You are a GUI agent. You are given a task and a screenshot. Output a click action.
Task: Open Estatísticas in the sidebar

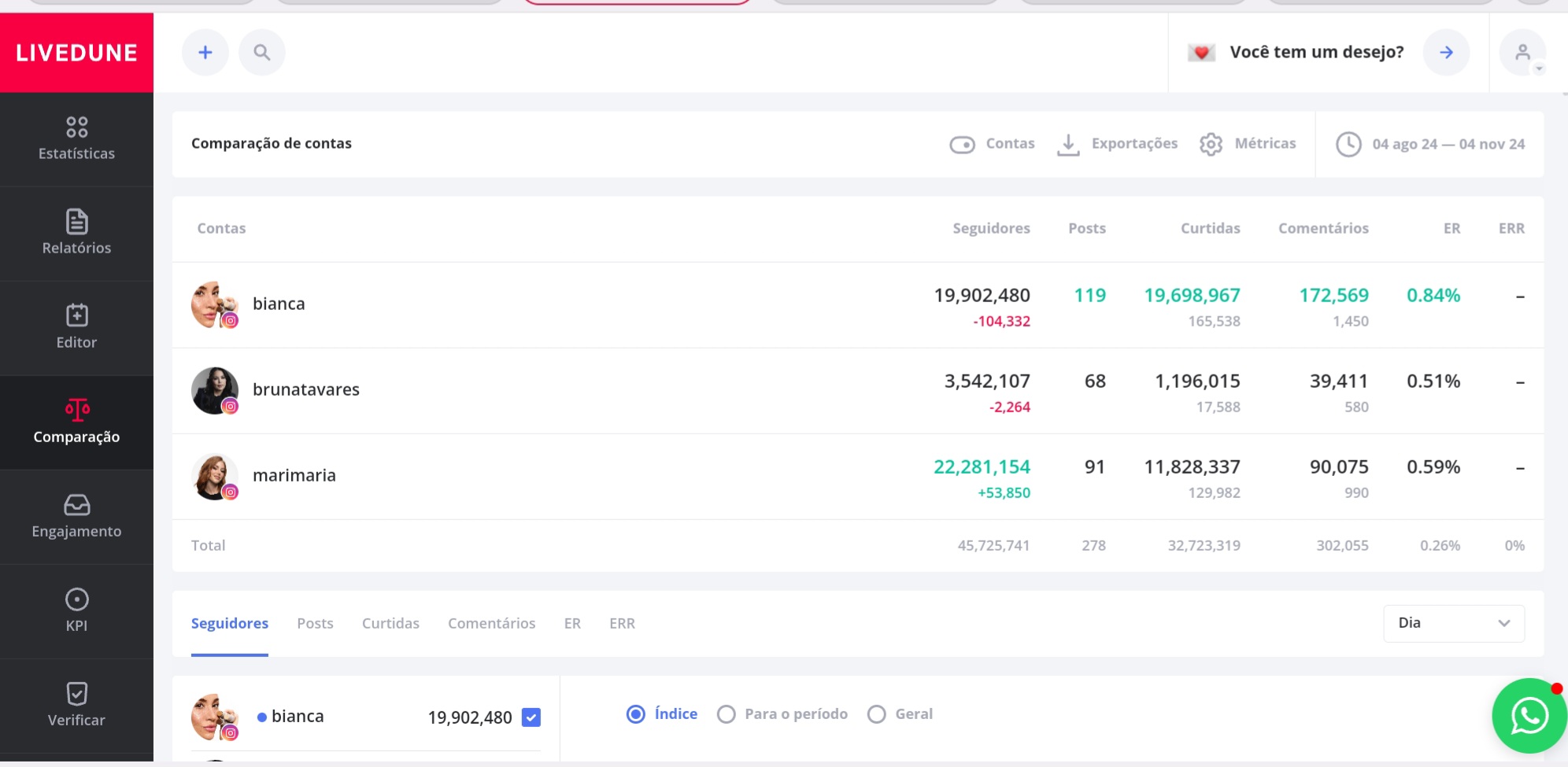(76, 138)
